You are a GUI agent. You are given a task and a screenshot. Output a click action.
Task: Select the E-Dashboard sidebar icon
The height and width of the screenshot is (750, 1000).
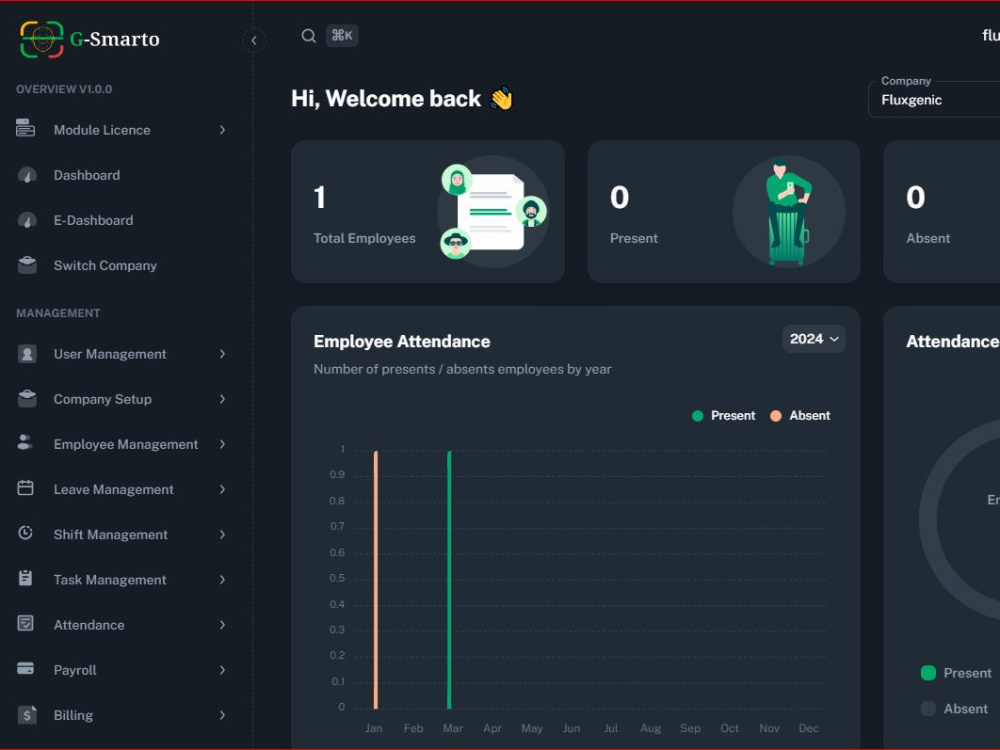pyautogui.click(x=27, y=220)
